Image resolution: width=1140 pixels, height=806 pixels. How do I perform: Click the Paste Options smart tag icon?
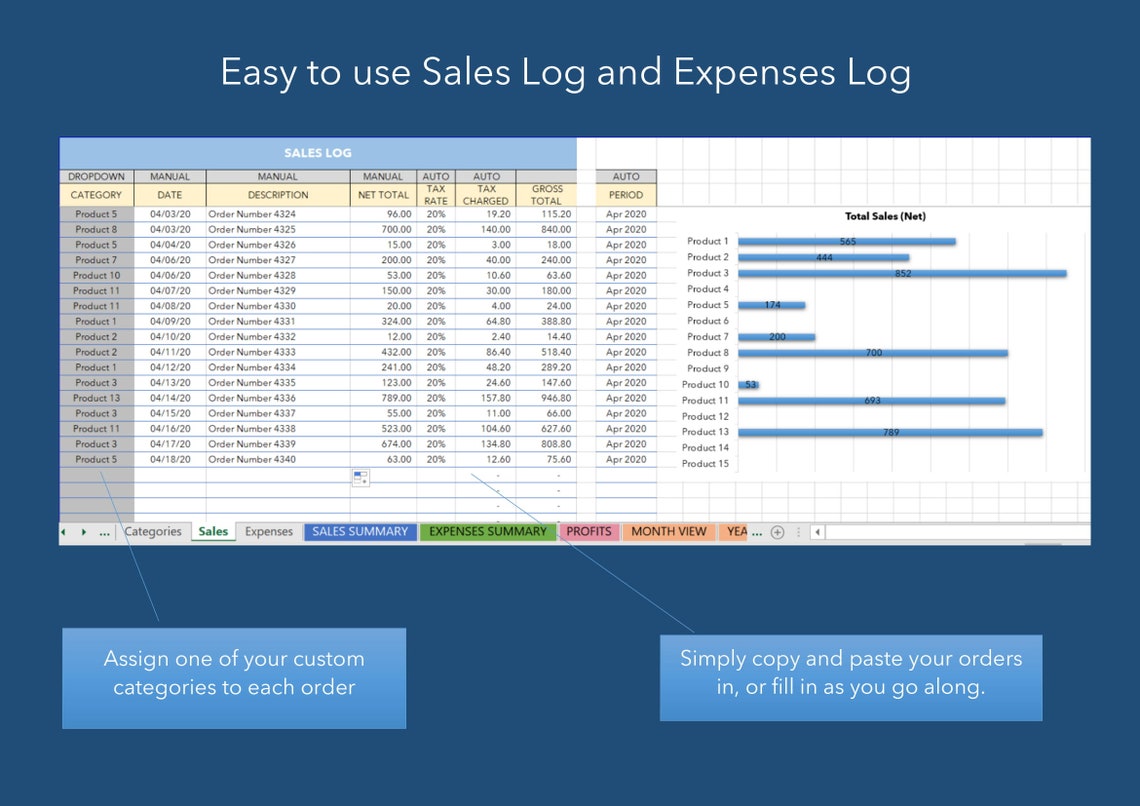click(360, 477)
